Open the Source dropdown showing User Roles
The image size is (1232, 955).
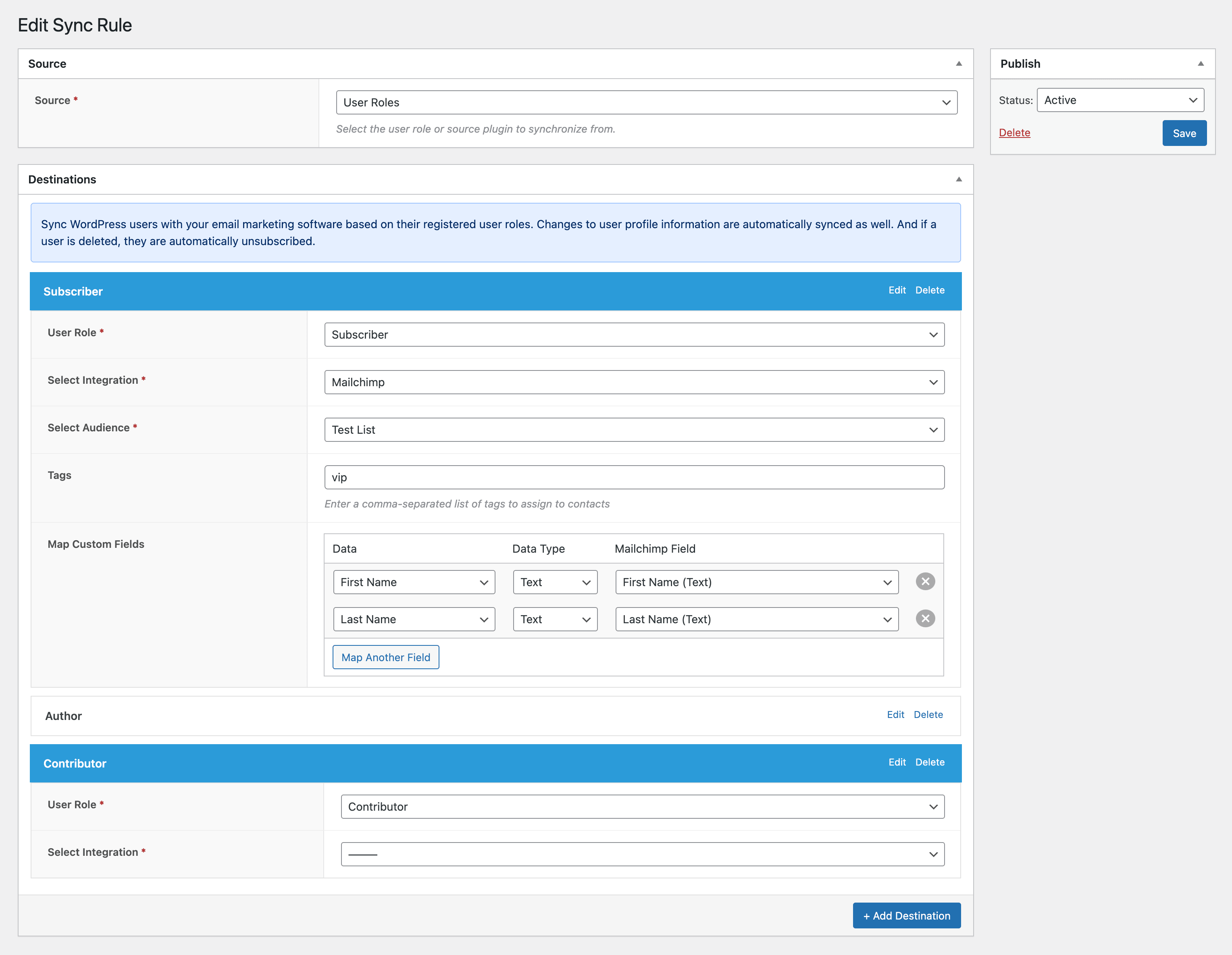click(x=646, y=103)
